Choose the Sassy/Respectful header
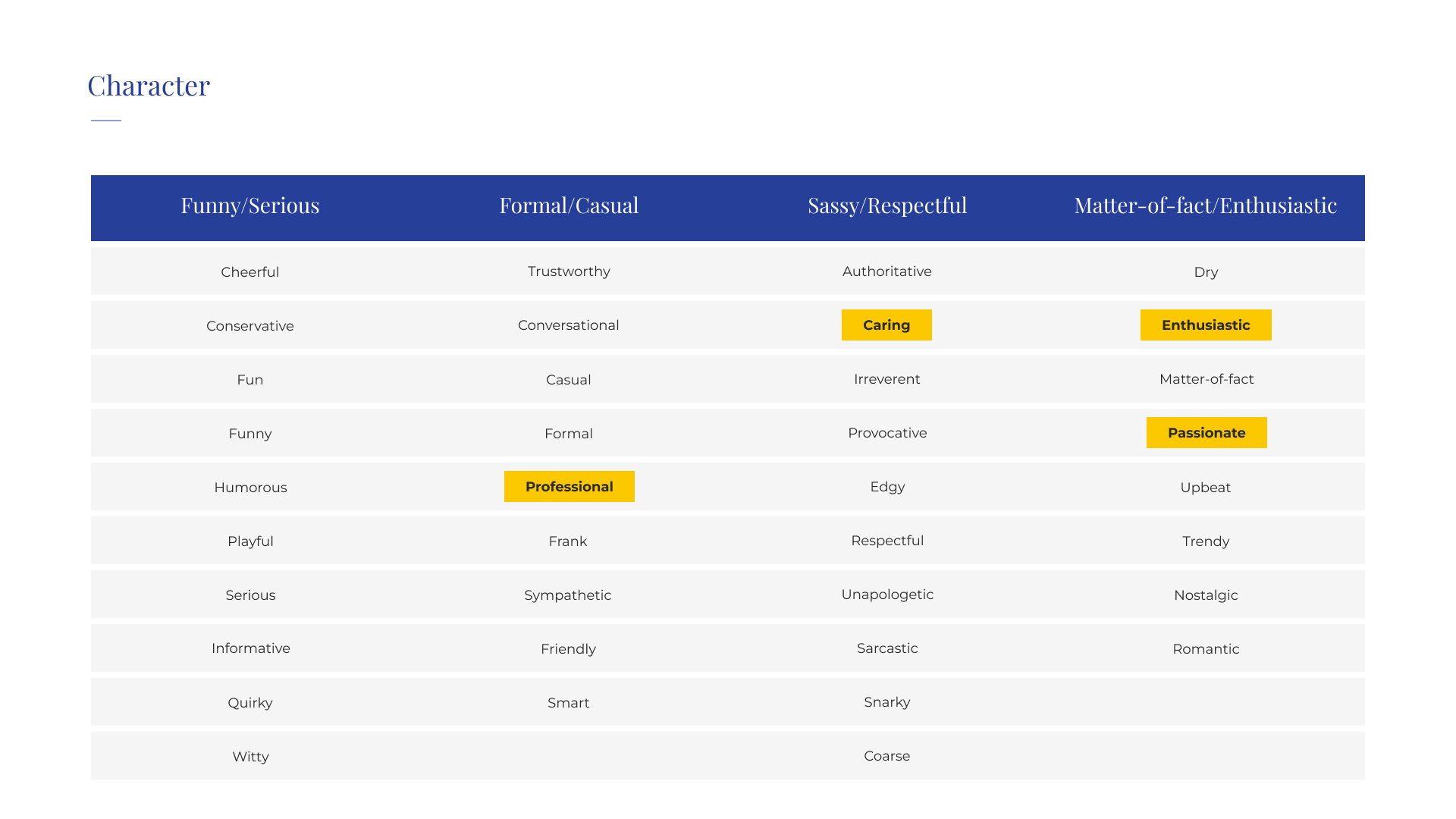This screenshot has width=1456, height=819. click(x=887, y=206)
